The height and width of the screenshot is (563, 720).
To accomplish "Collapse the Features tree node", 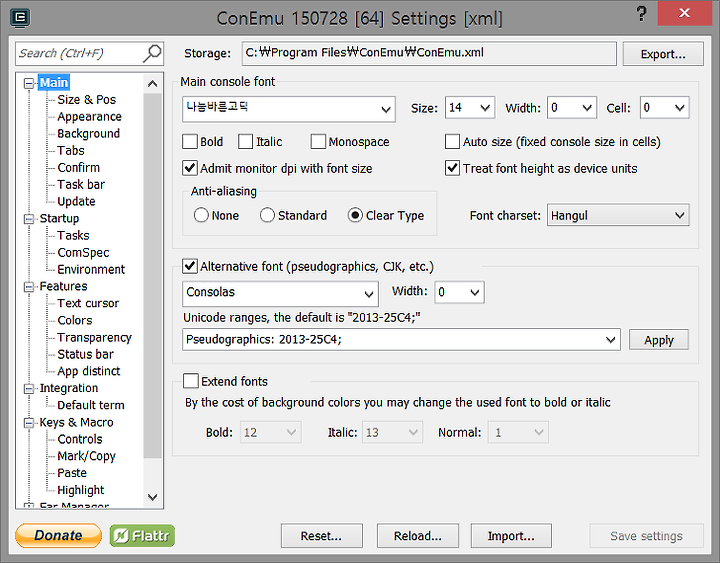I will click(x=29, y=287).
